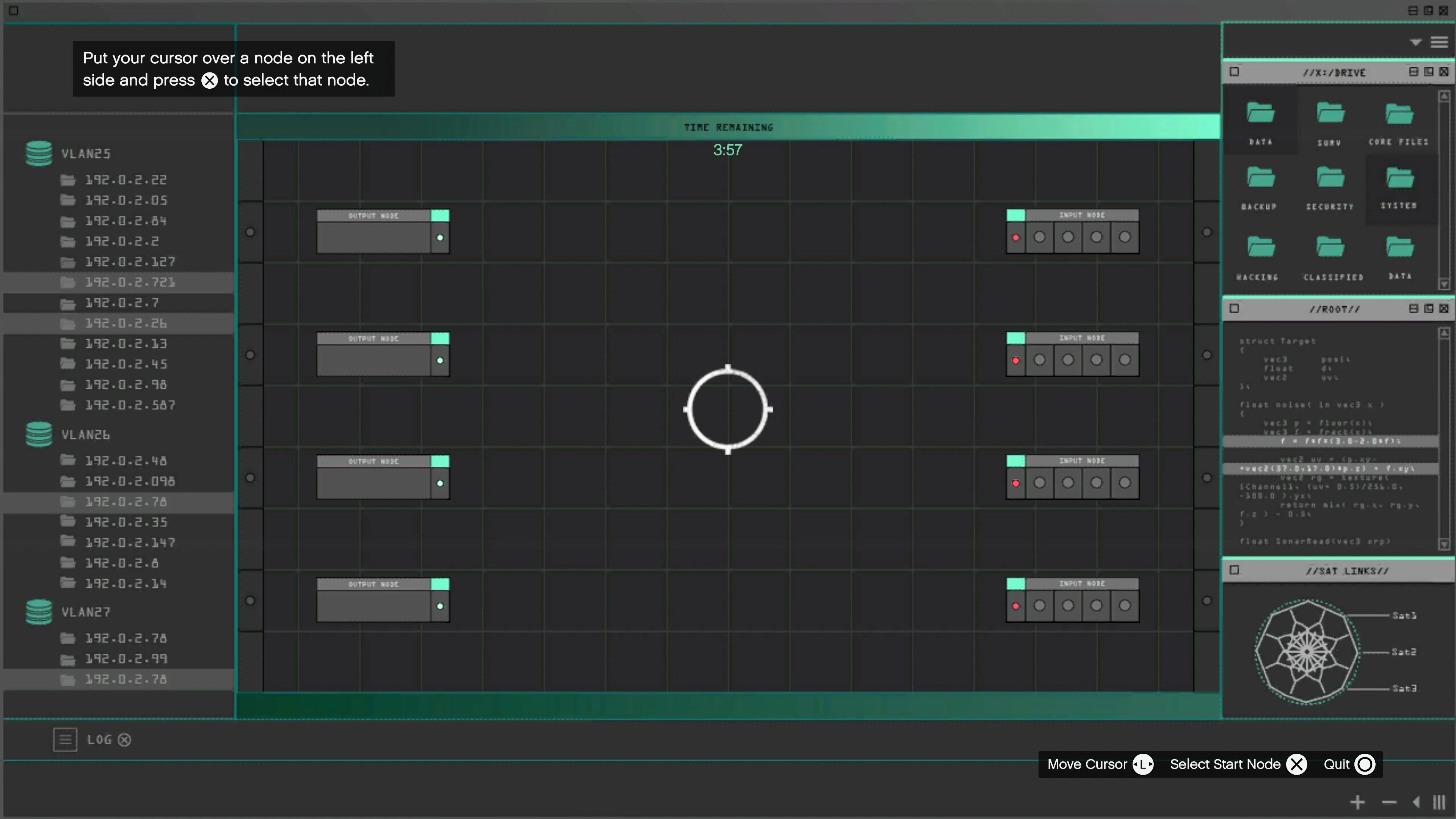Viewport: 1456px width, 819px height.
Task: Click the LOG list icon
Action: pos(65,739)
